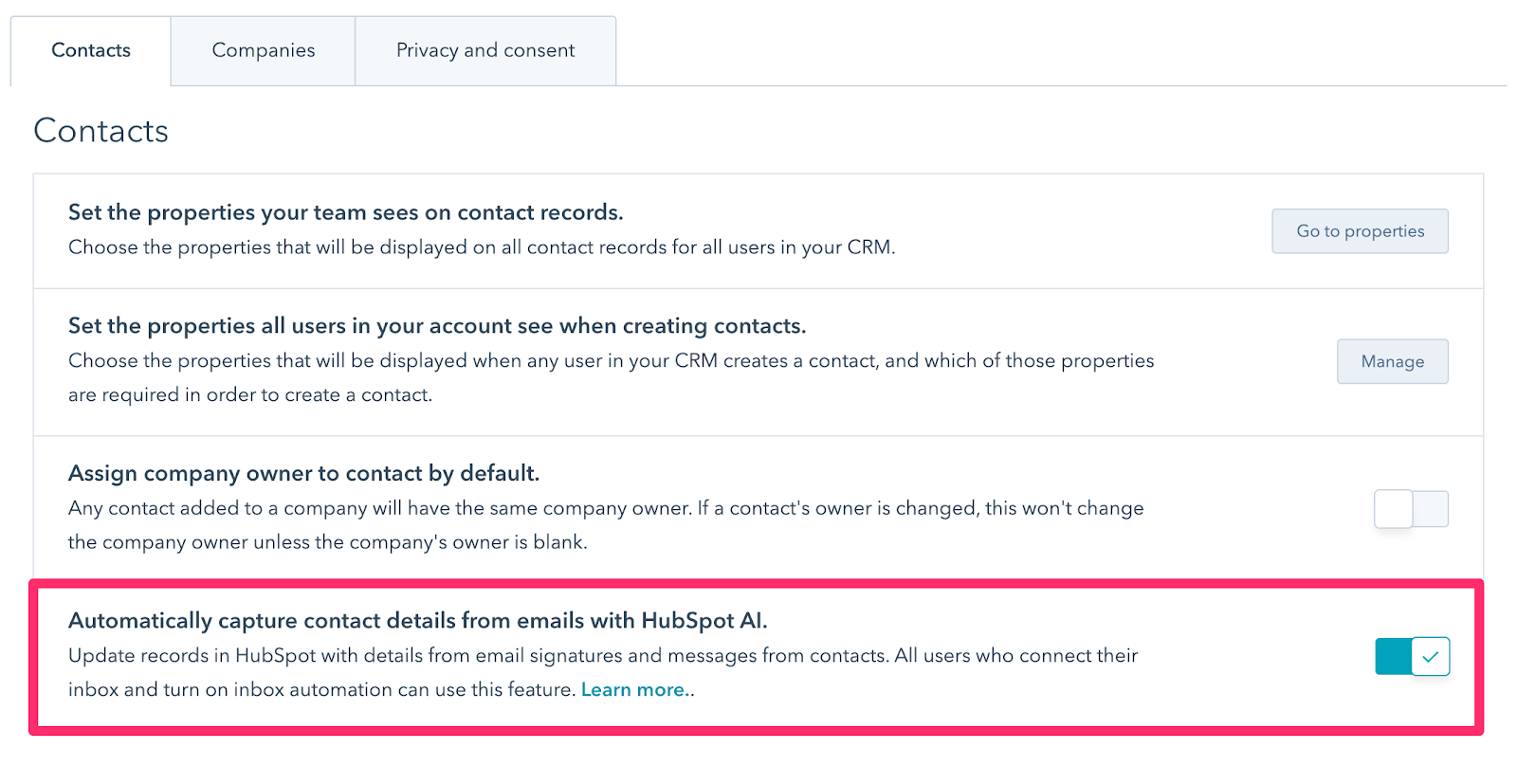Click the 'required in order to create a contact' text
1517x784 pixels.
[250, 395]
